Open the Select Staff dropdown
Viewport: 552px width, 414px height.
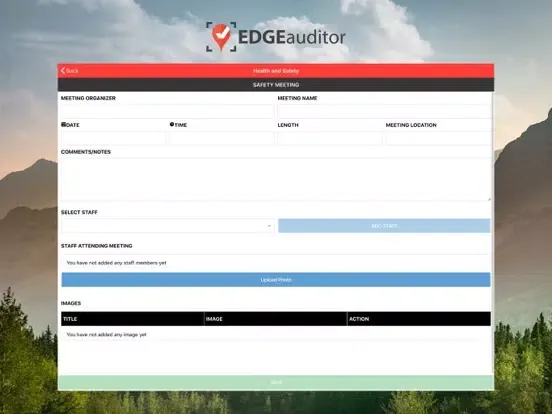(x=168, y=226)
